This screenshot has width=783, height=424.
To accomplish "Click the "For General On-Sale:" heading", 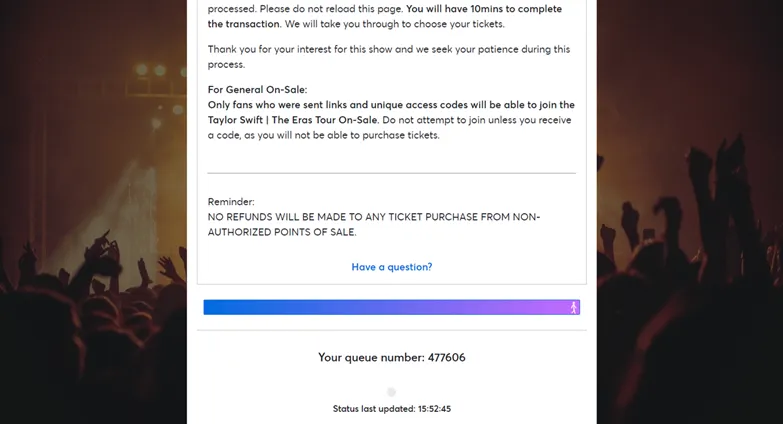I will tap(257, 90).
